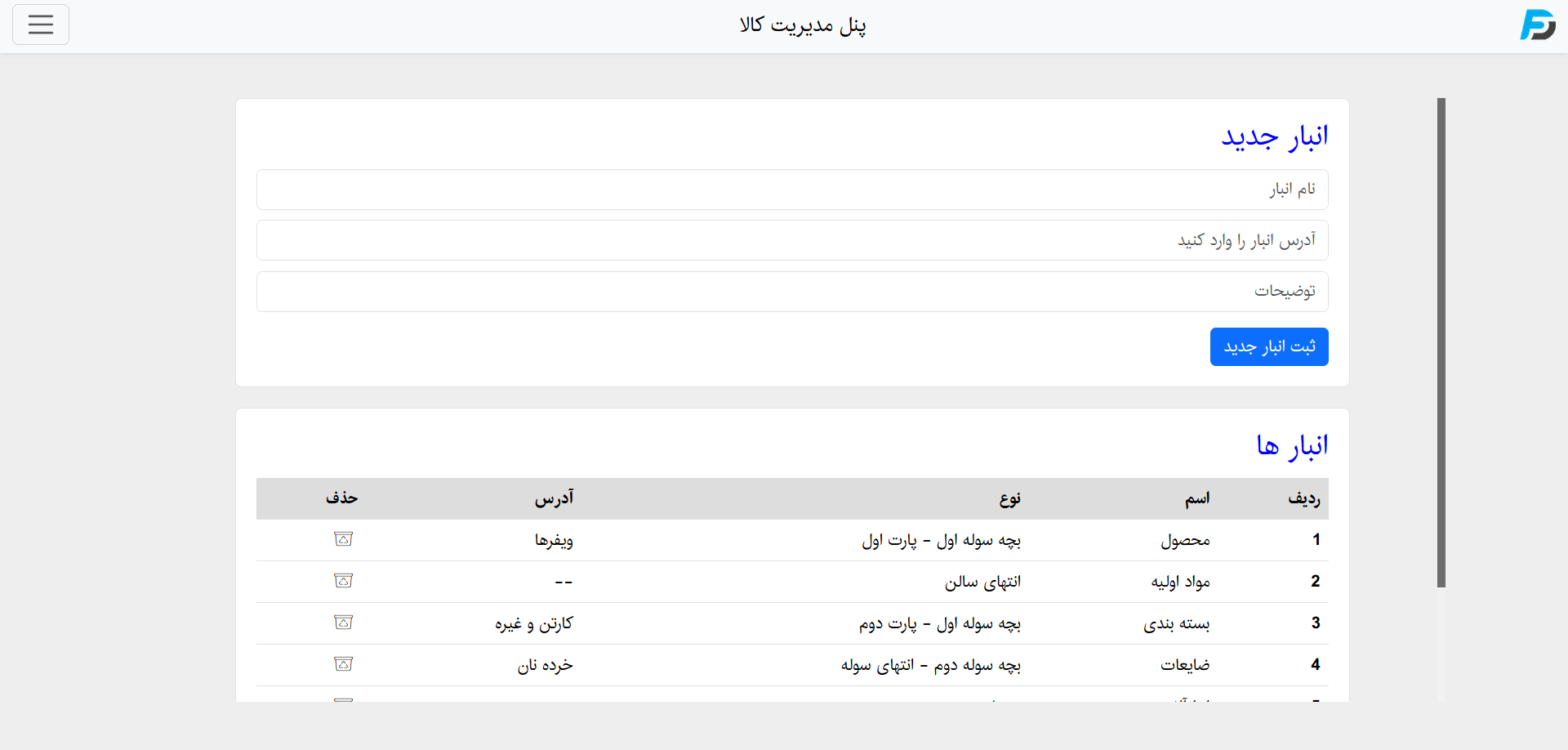Viewport: 1568px width, 750px height.
Task: Select the توضیحات text field
Action: (x=791, y=292)
